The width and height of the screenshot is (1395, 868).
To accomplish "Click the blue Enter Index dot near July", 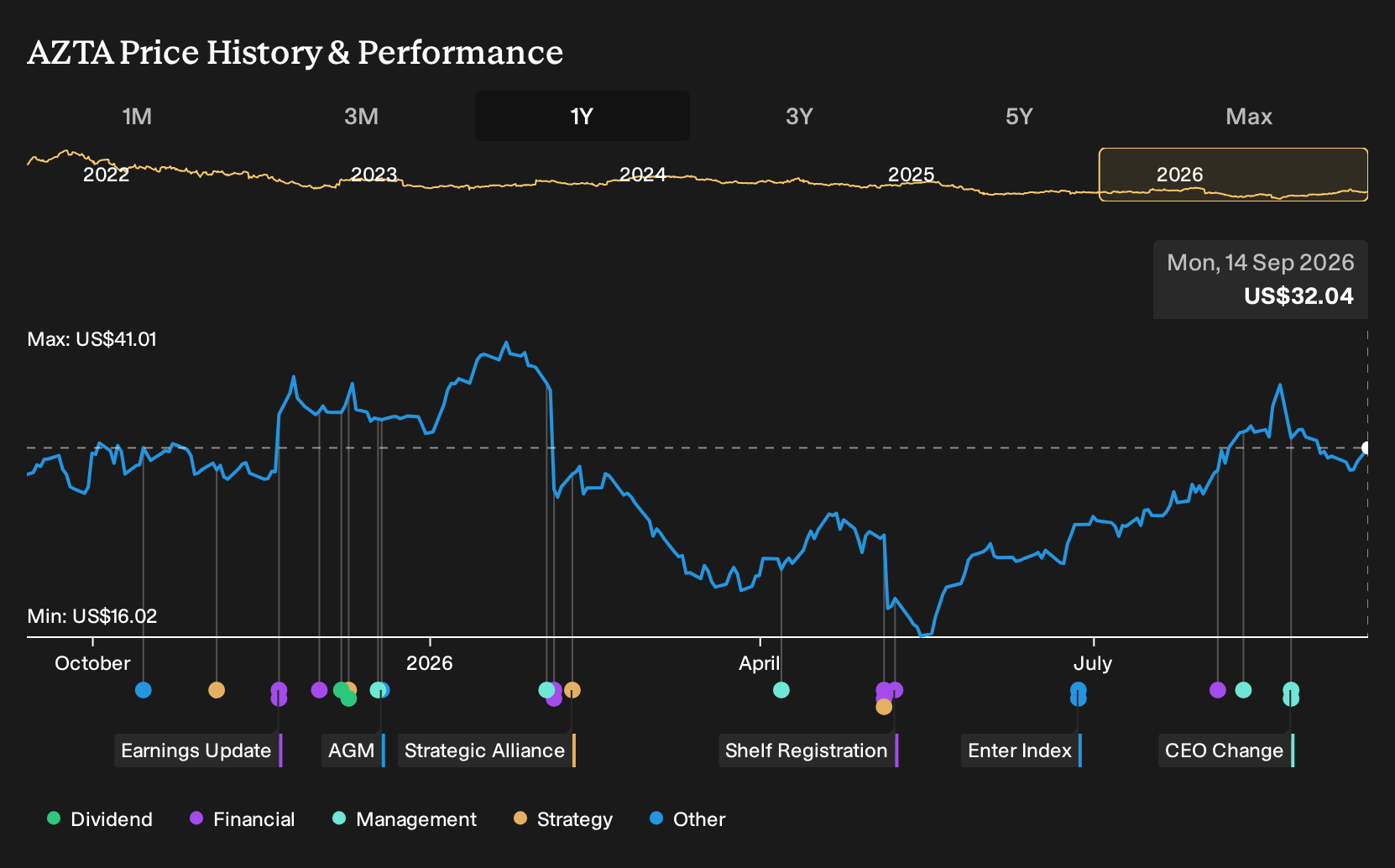I will (x=1079, y=690).
